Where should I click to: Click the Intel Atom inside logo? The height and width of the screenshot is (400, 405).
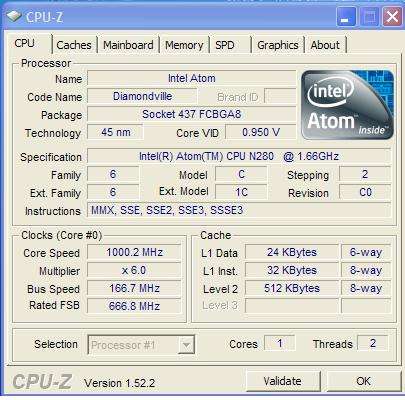[347, 105]
